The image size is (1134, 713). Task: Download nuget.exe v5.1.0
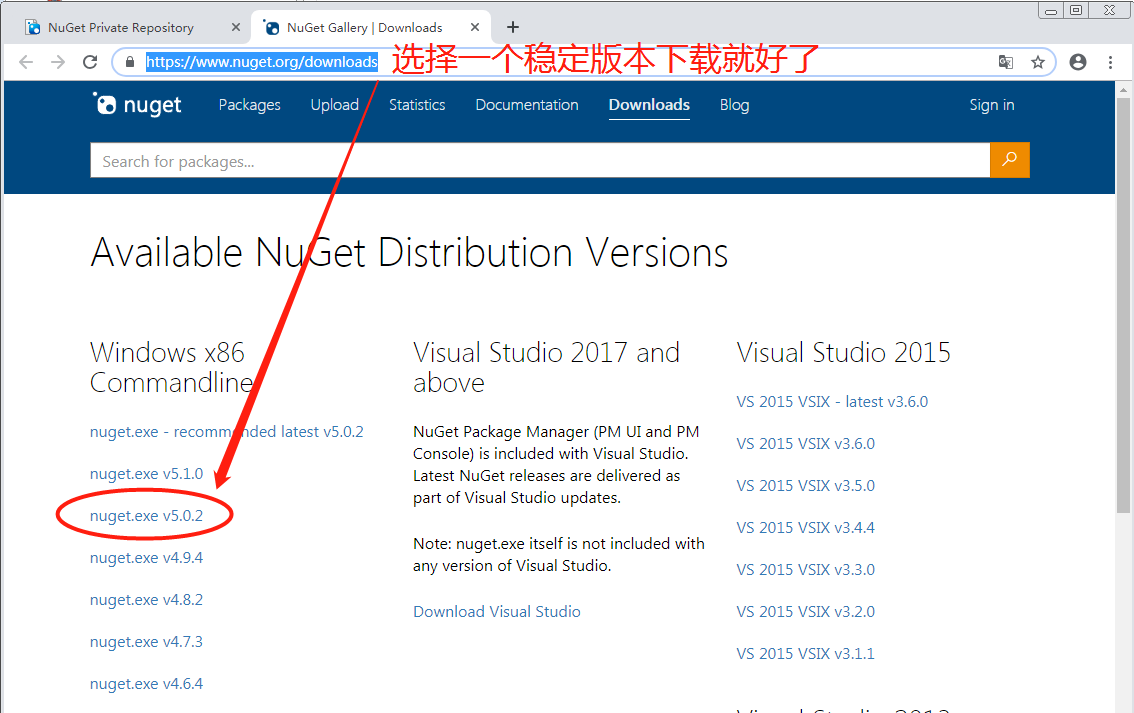click(146, 474)
